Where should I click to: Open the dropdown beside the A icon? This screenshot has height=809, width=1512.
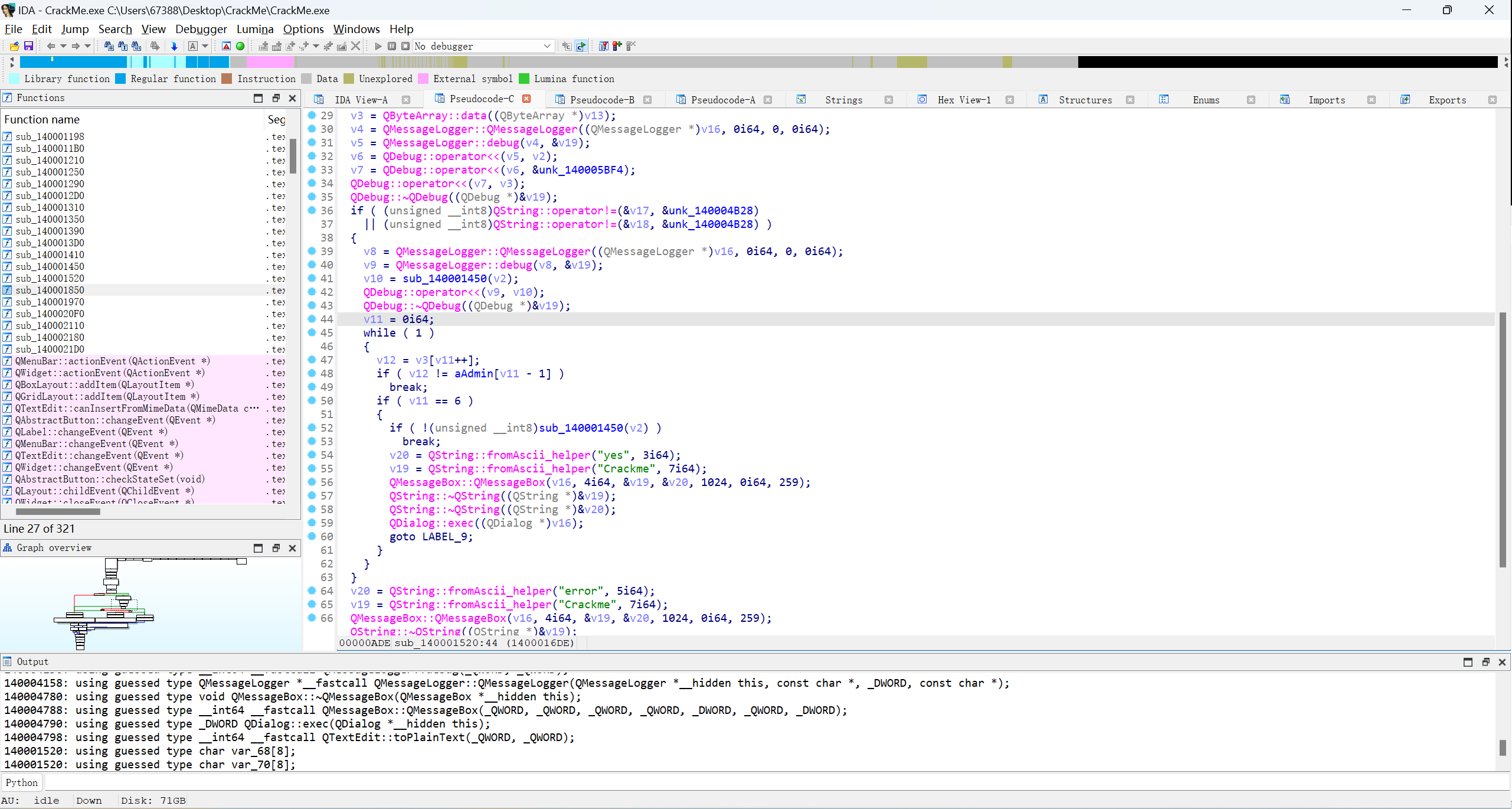click(205, 46)
